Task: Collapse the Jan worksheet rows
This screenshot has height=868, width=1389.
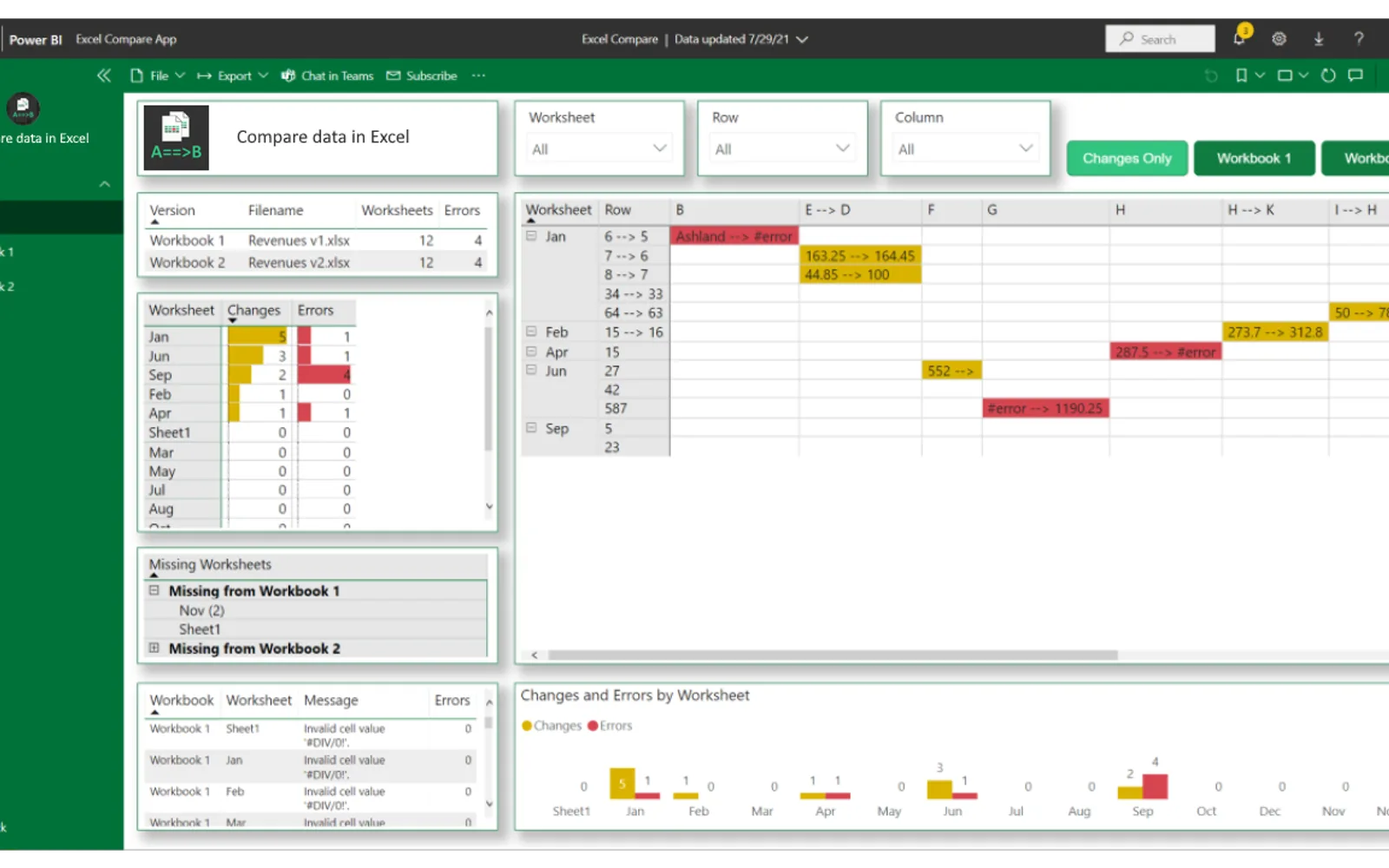Action: [531, 236]
